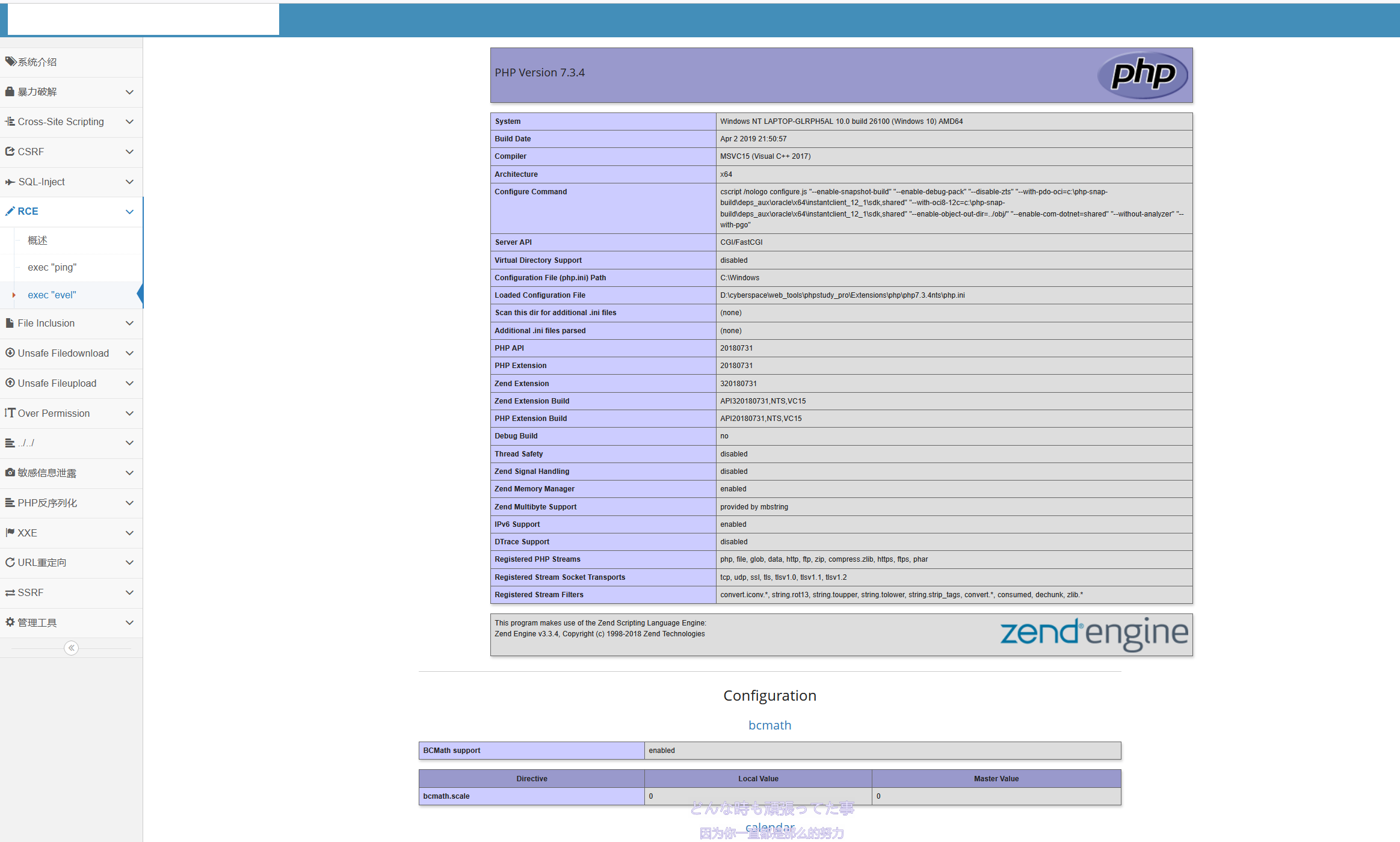1400x842 pixels.
Task: Click the gear icon for 管理工具
Action: click(10, 622)
